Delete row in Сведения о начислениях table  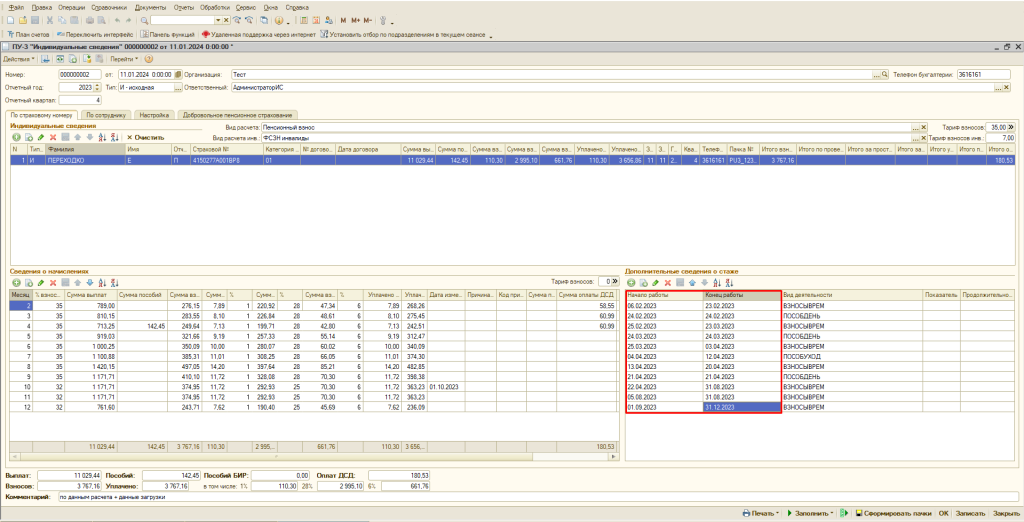(x=53, y=282)
